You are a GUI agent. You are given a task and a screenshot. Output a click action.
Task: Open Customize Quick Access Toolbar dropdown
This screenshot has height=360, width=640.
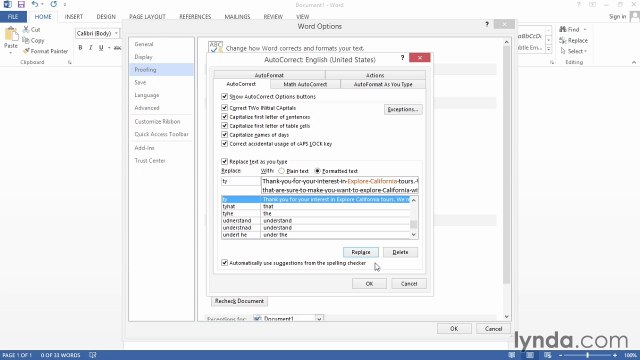coord(65,5)
